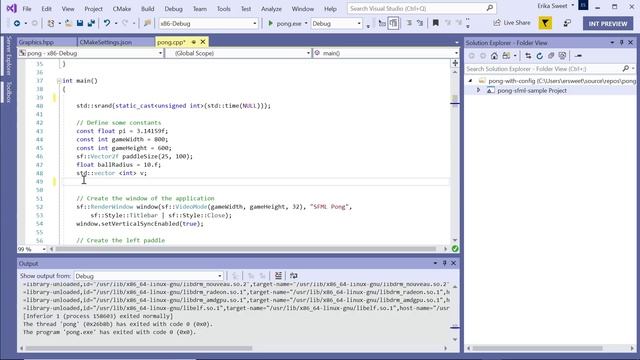Screen dimensions: 640x360
Task: Click the Solution Explorer properties wrench icon
Action: point(578,56)
